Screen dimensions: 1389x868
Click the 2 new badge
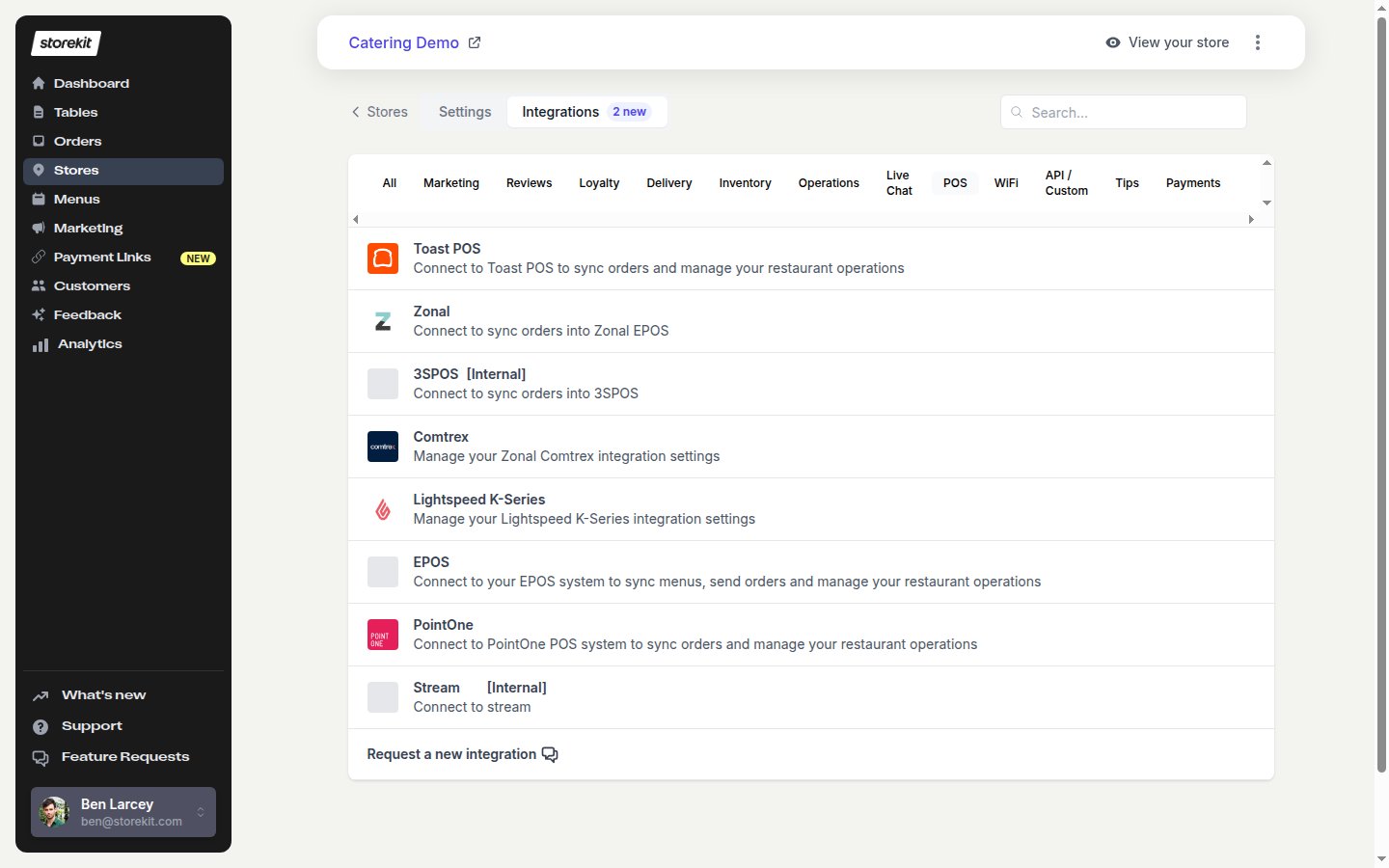630,112
